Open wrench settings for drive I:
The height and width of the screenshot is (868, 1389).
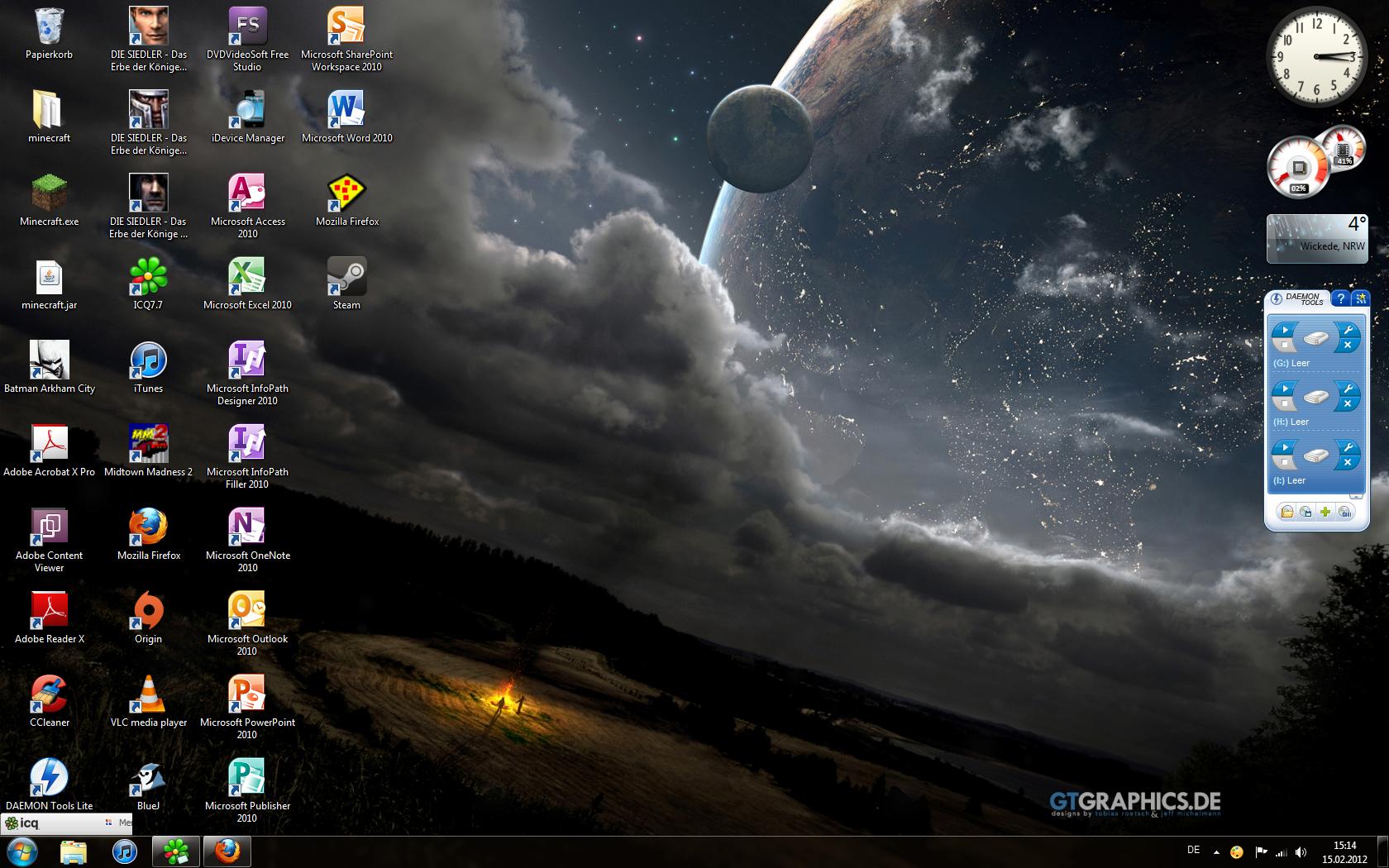[x=1348, y=447]
